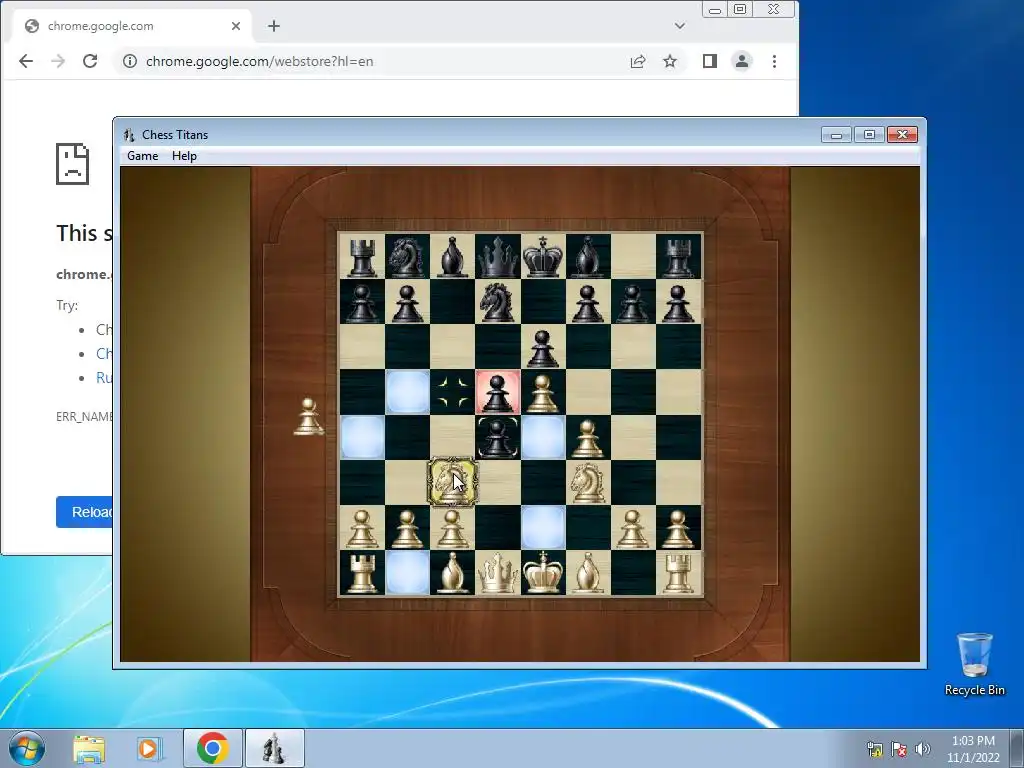Select the black knight on d7
The width and height of the screenshot is (1024, 768).
pyautogui.click(x=498, y=302)
